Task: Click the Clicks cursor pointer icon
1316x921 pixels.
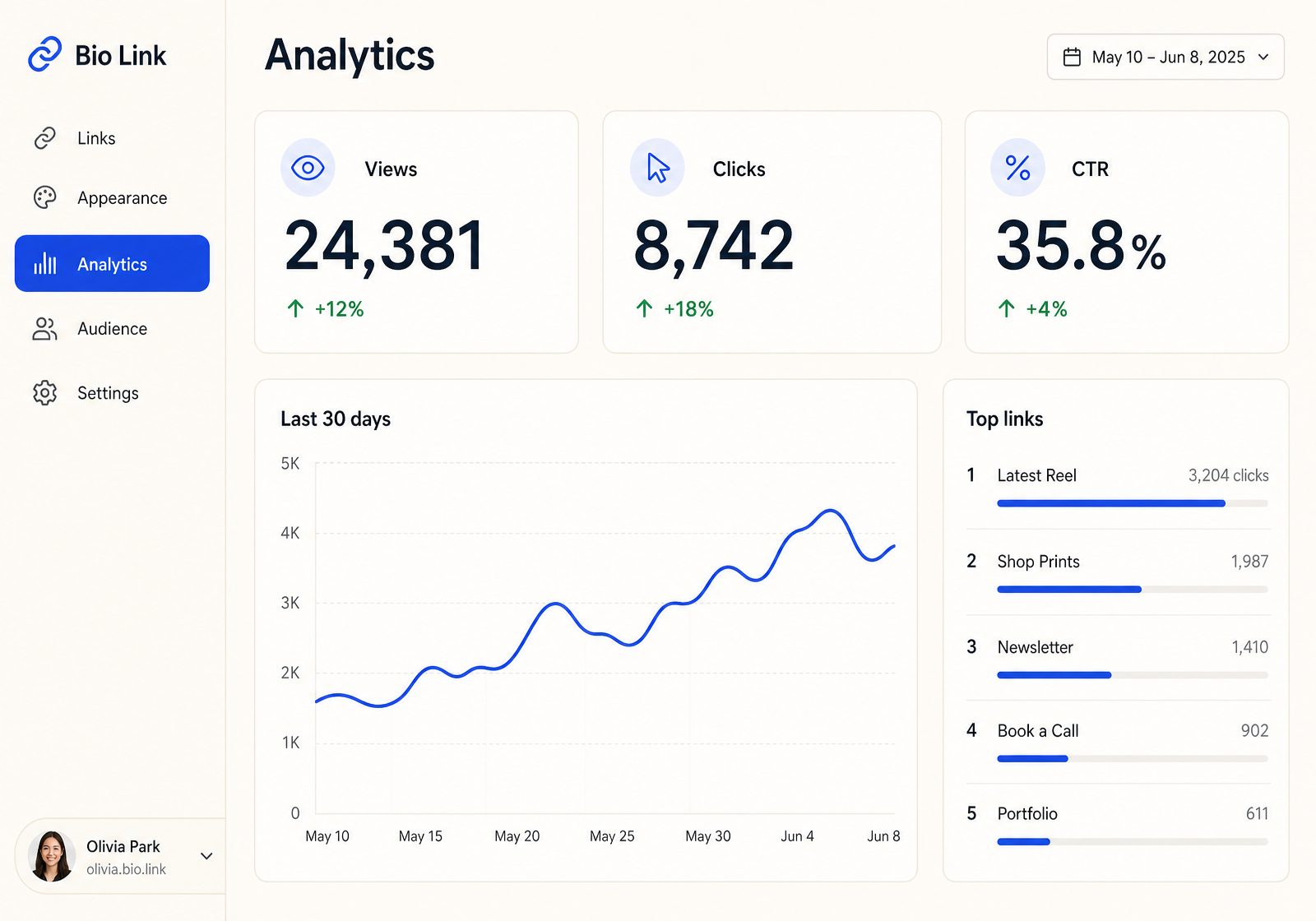Action: (657, 169)
